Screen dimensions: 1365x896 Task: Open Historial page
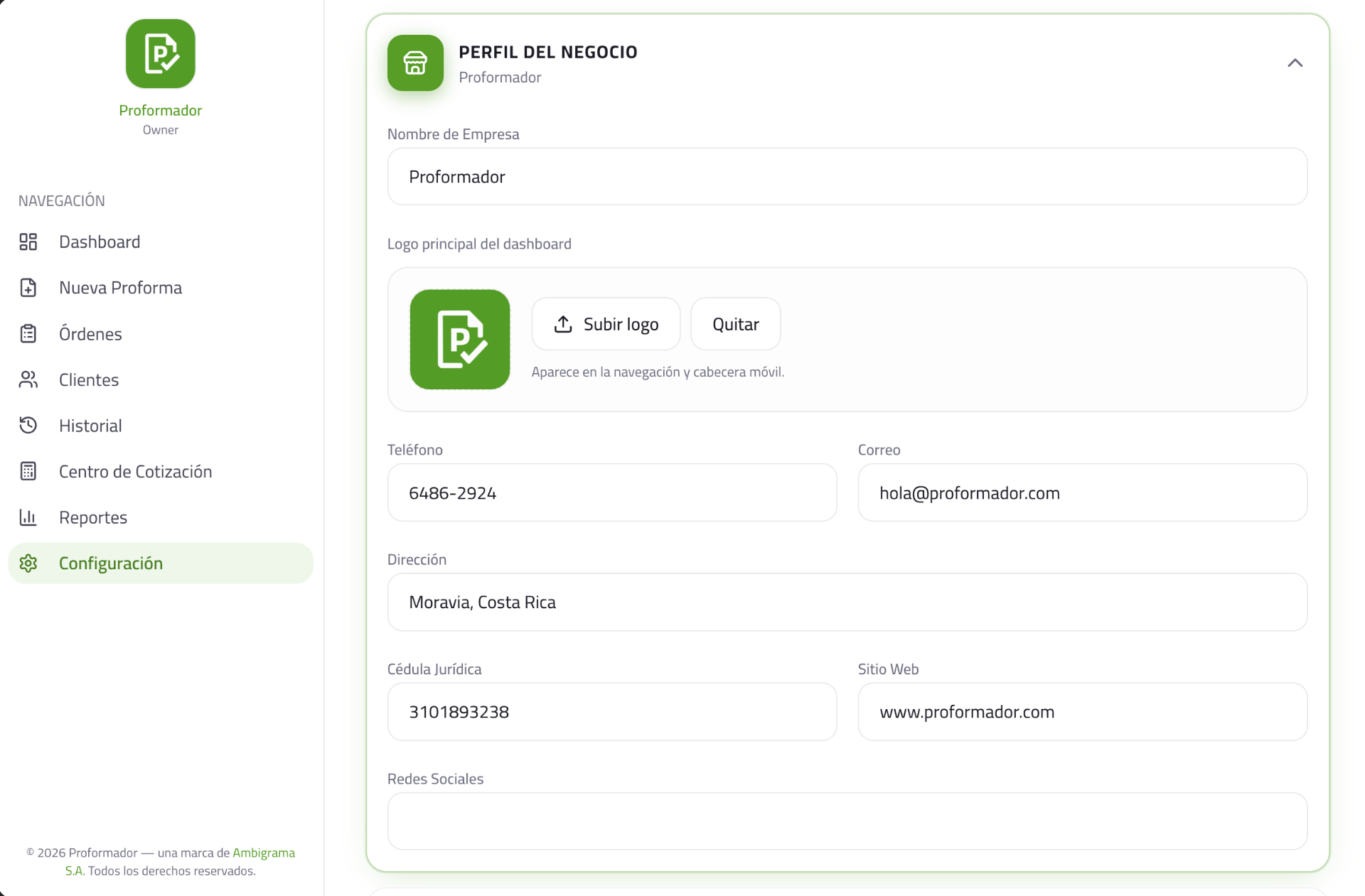(161, 426)
